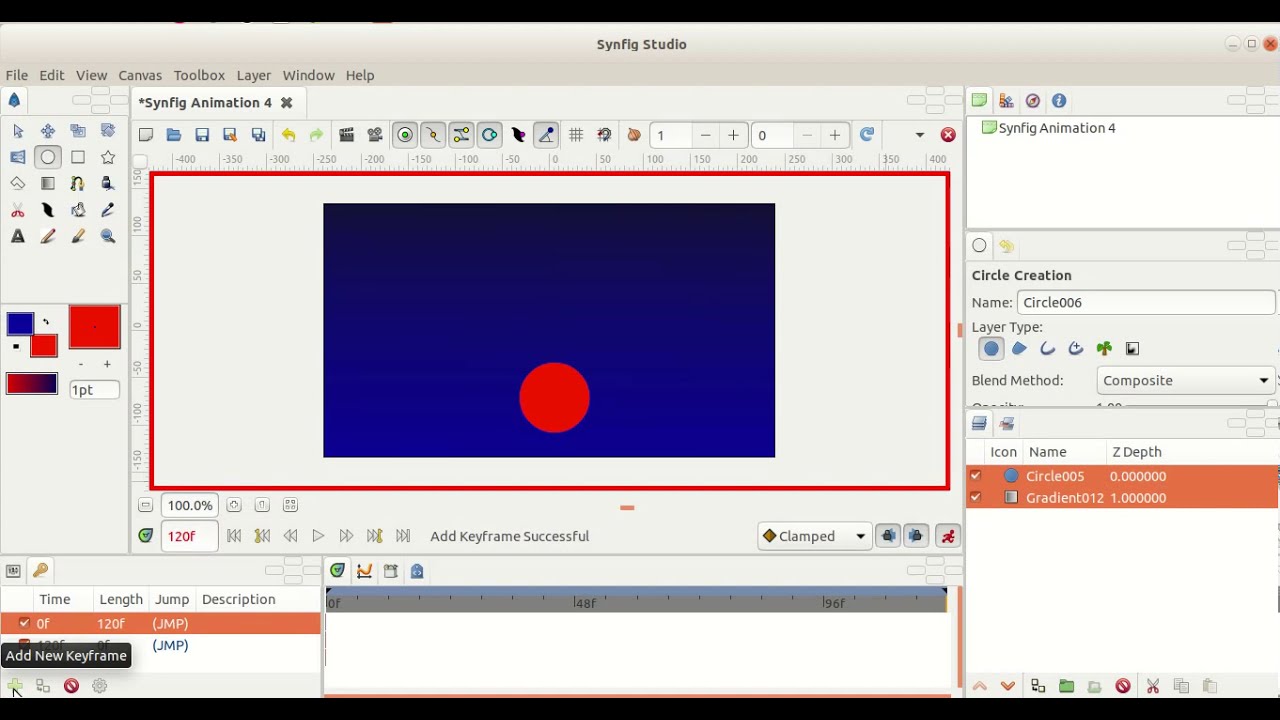Select the Star tool

108,157
